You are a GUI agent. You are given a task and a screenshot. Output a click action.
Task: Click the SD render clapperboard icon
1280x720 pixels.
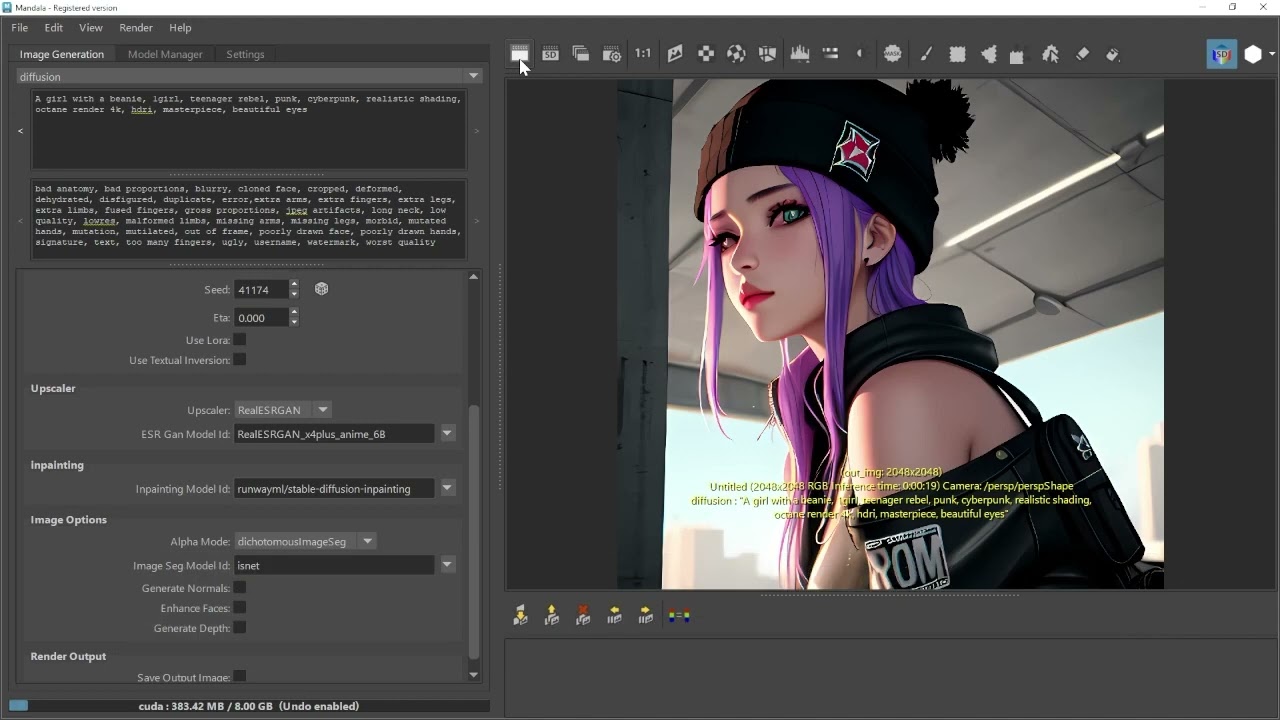click(550, 54)
